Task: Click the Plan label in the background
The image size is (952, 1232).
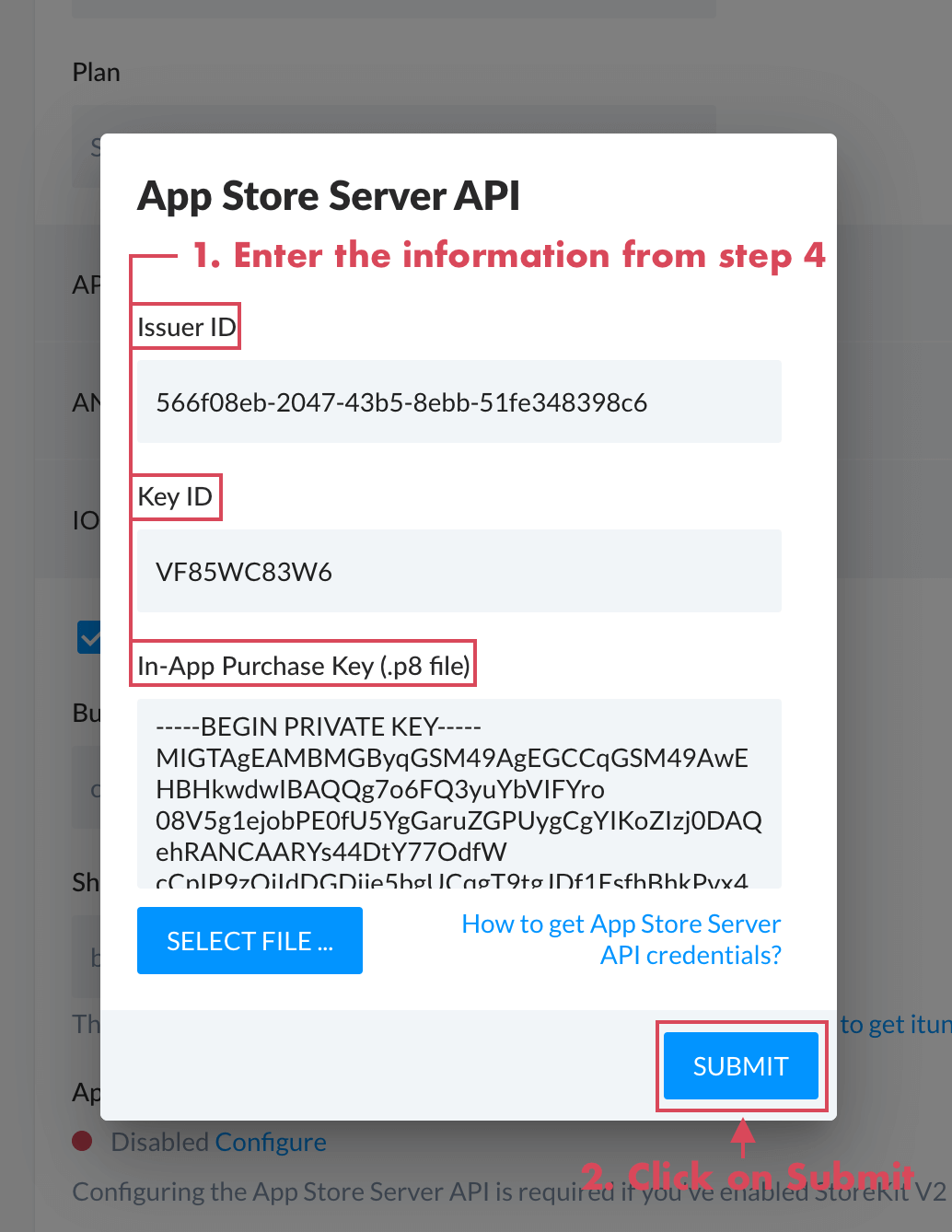Action: point(97,73)
